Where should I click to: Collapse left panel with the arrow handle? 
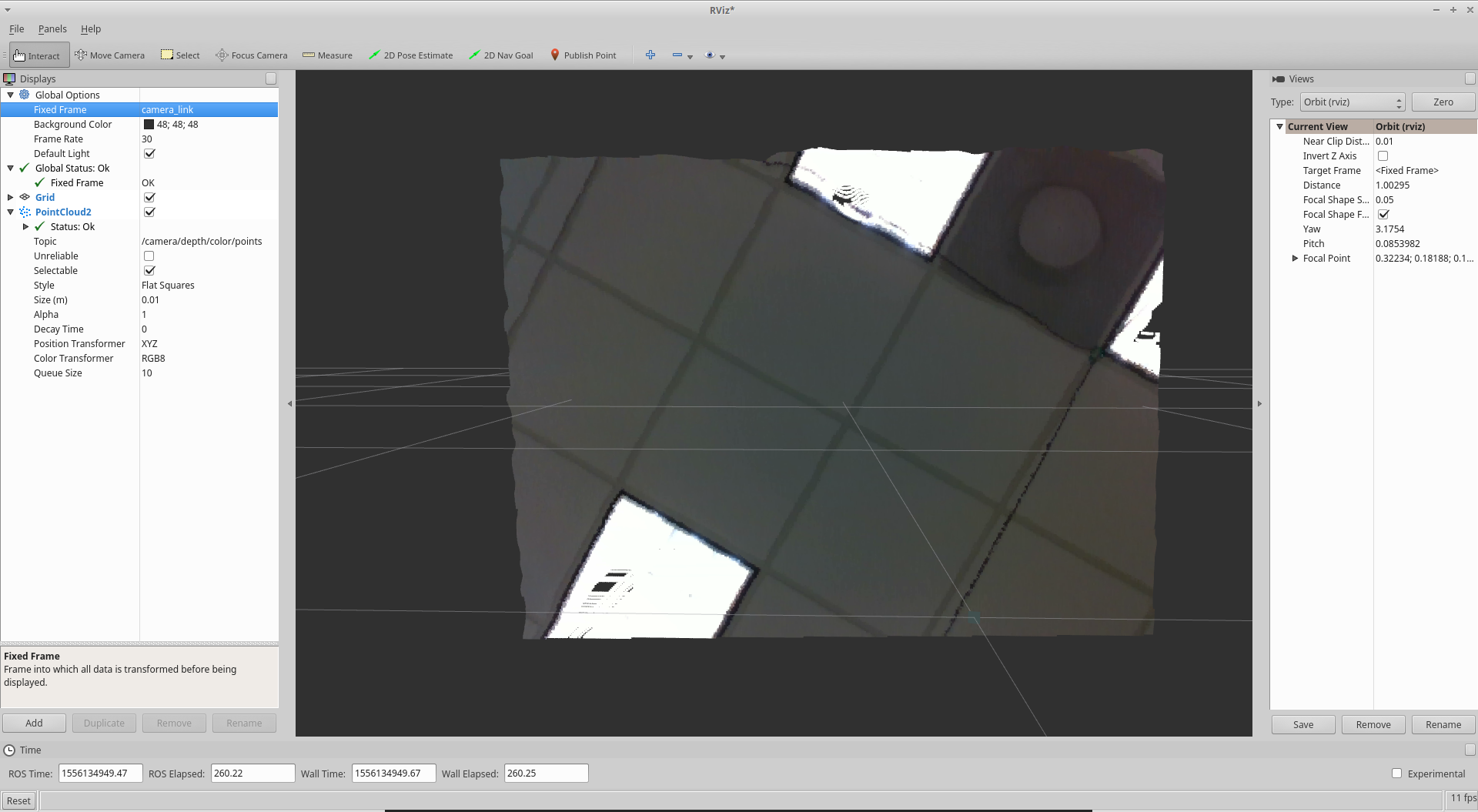click(x=289, y=403)
